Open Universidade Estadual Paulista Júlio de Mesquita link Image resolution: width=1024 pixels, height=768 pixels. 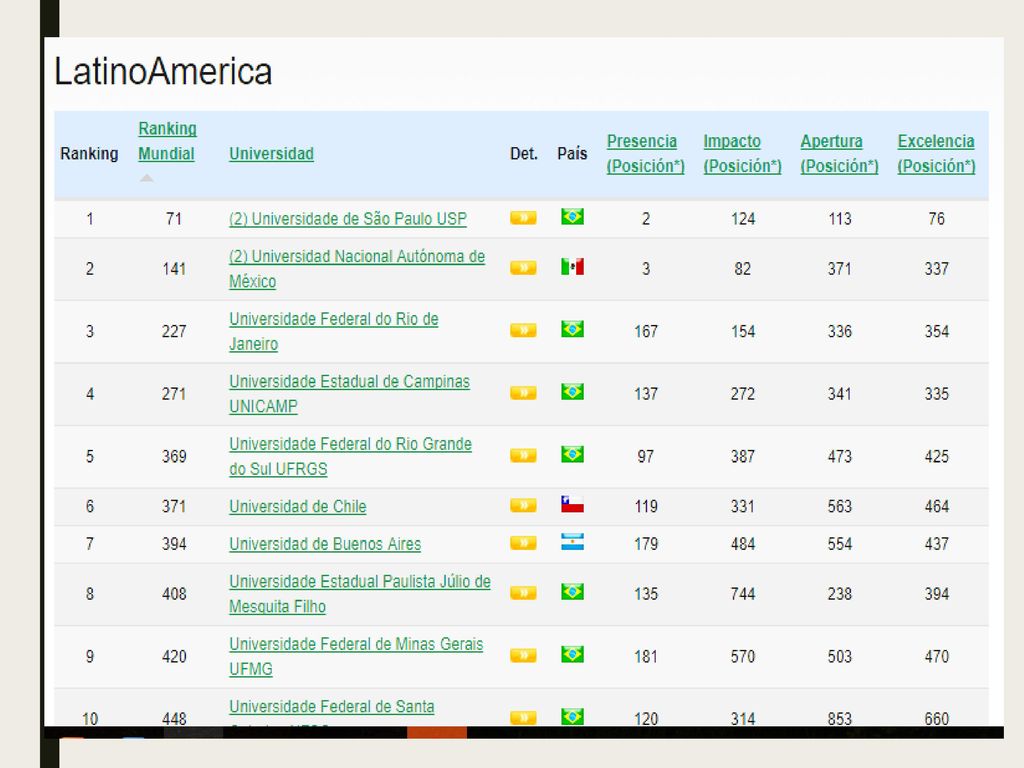[360, 594]
